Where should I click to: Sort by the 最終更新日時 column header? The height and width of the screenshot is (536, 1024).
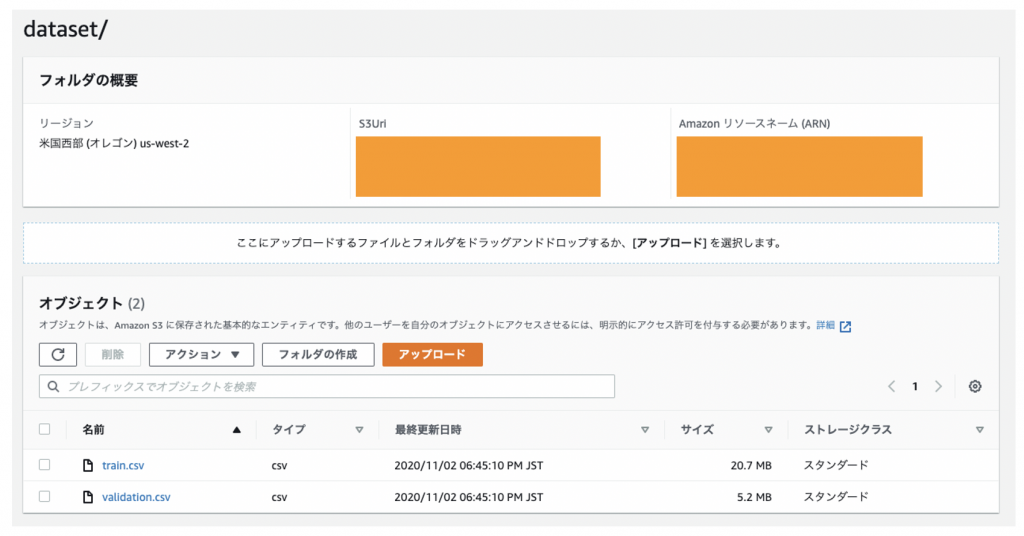tap(428, 430)
